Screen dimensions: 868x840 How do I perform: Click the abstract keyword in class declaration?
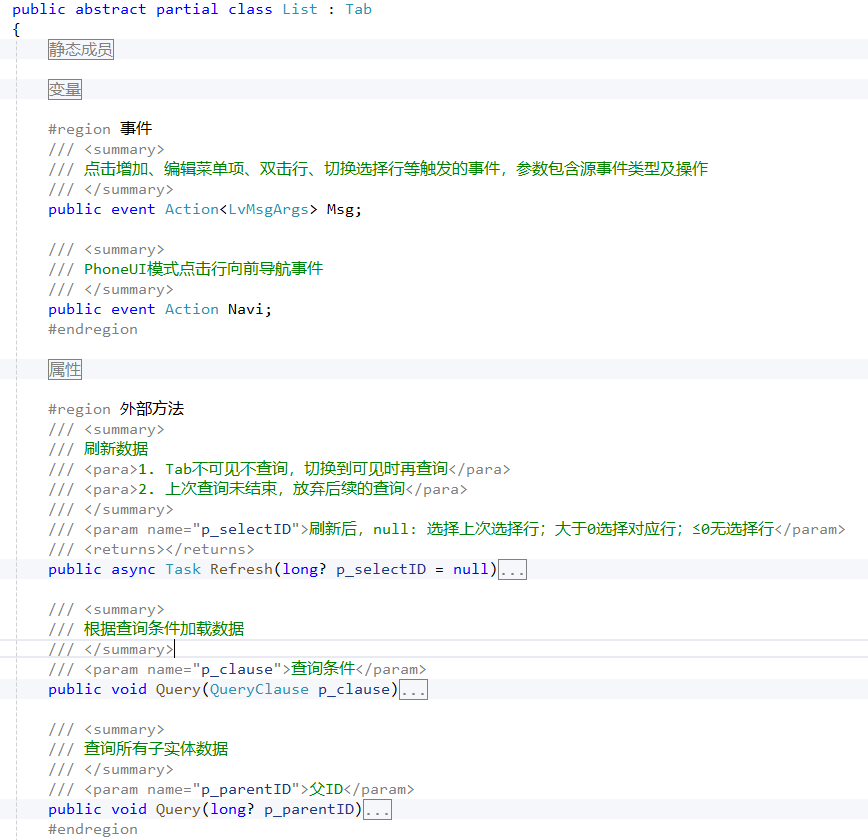pos(110,9)
